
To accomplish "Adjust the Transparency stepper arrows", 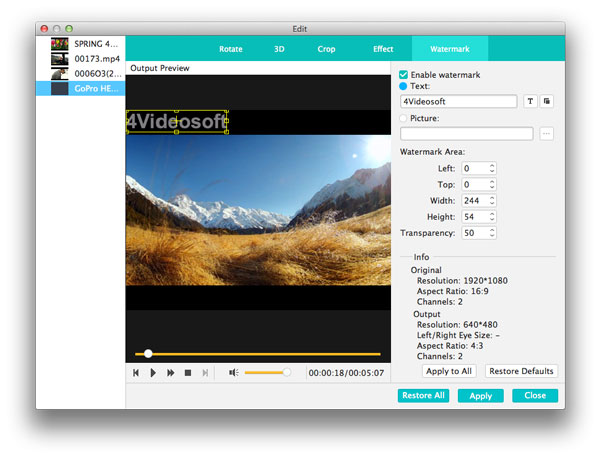I will 492,233.
